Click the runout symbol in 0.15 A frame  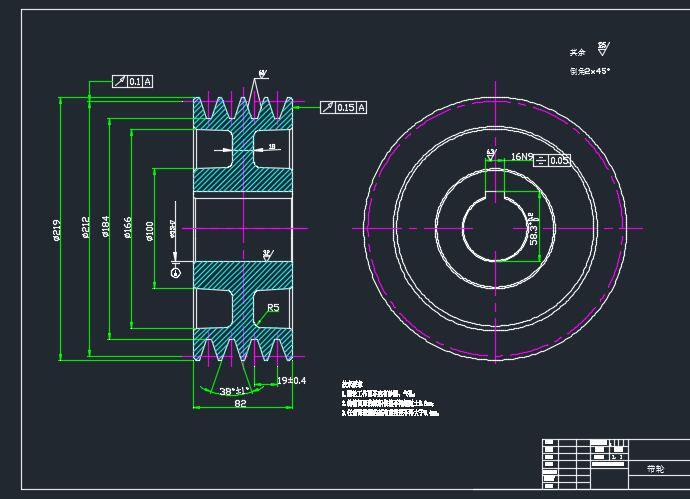[328, 107]
